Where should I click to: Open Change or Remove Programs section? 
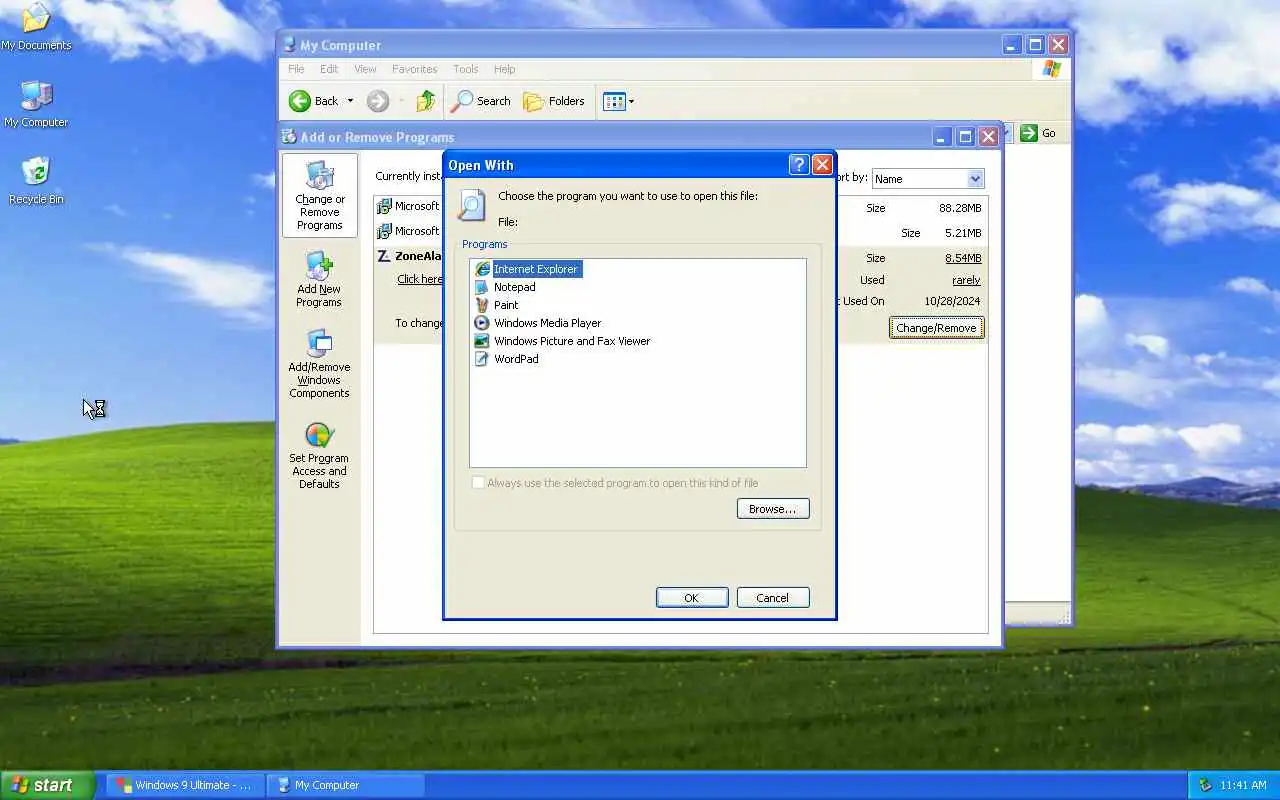pos(320,195)
